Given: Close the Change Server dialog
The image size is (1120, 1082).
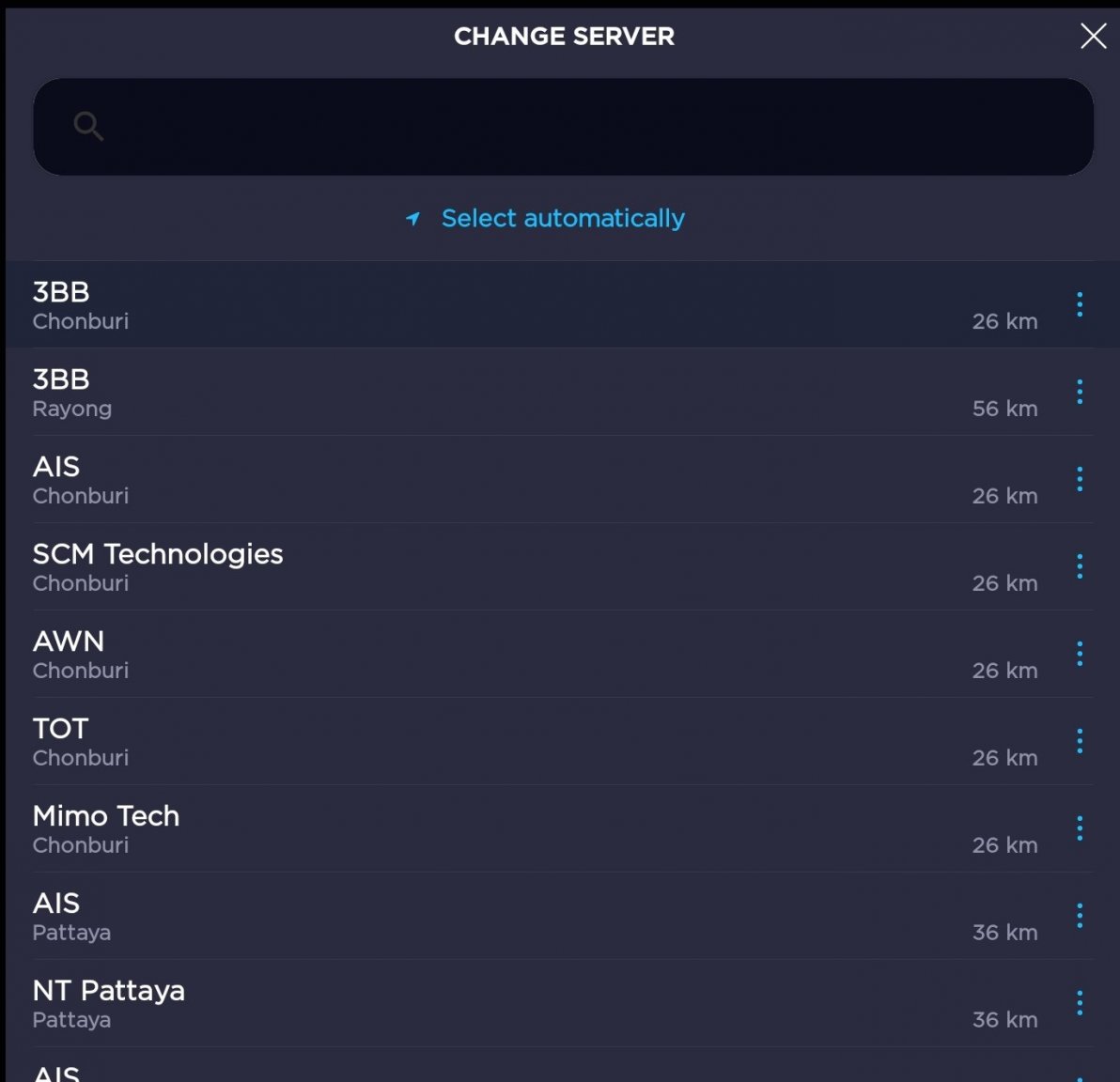Looking at the screenshot, I should [1093, 37].
